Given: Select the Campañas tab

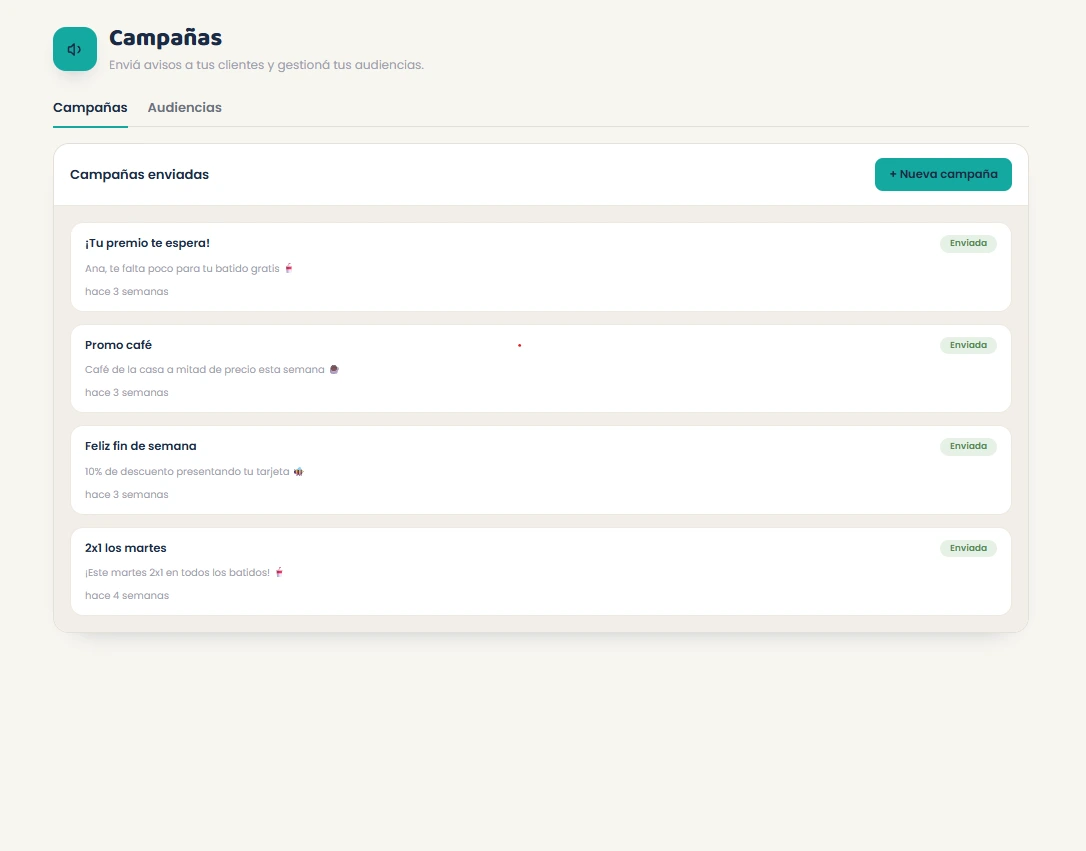Looking at the screenshot, I should coord(90,108).
